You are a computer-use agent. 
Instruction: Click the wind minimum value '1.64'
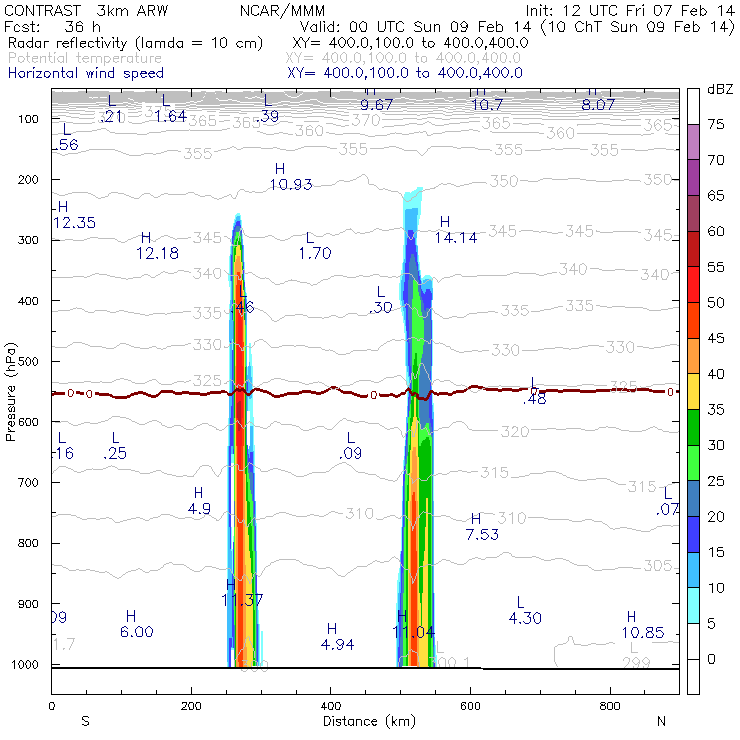(170, 116)
